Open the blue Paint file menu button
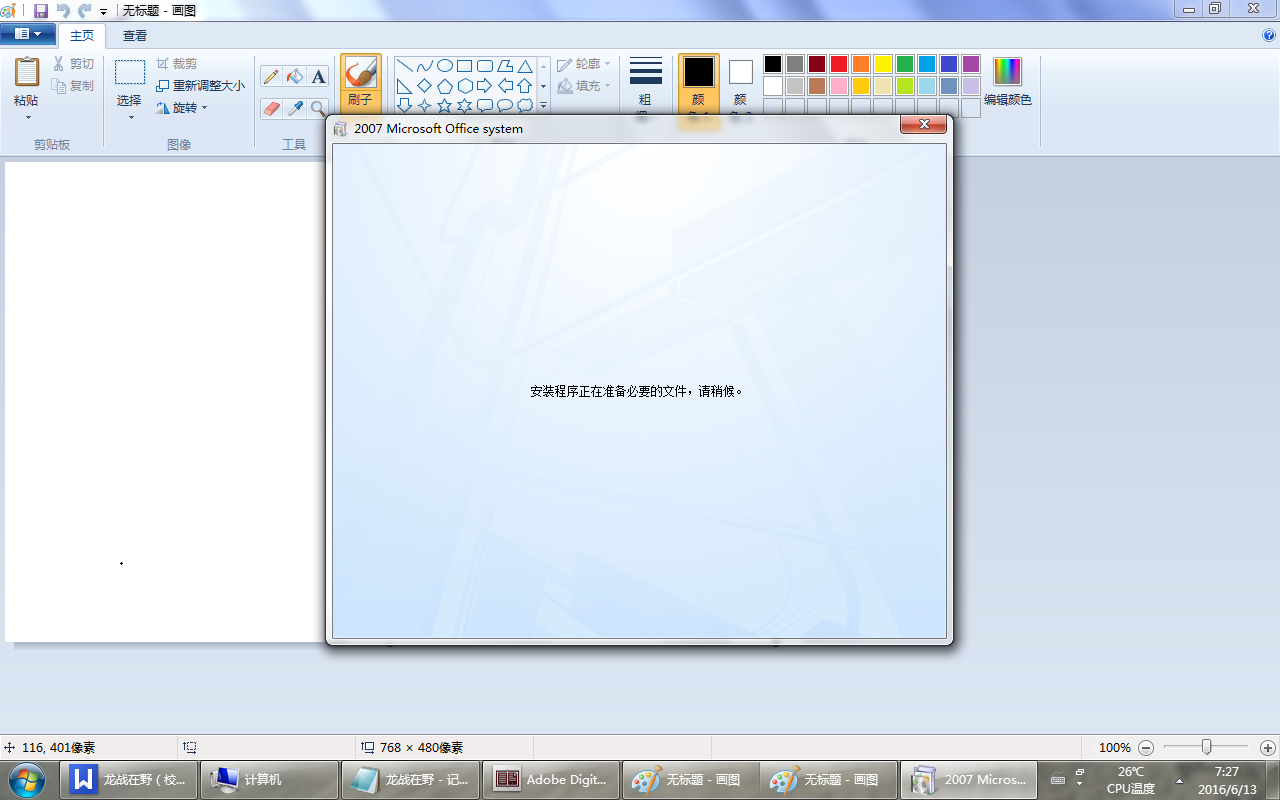 (x=28, y=34)
